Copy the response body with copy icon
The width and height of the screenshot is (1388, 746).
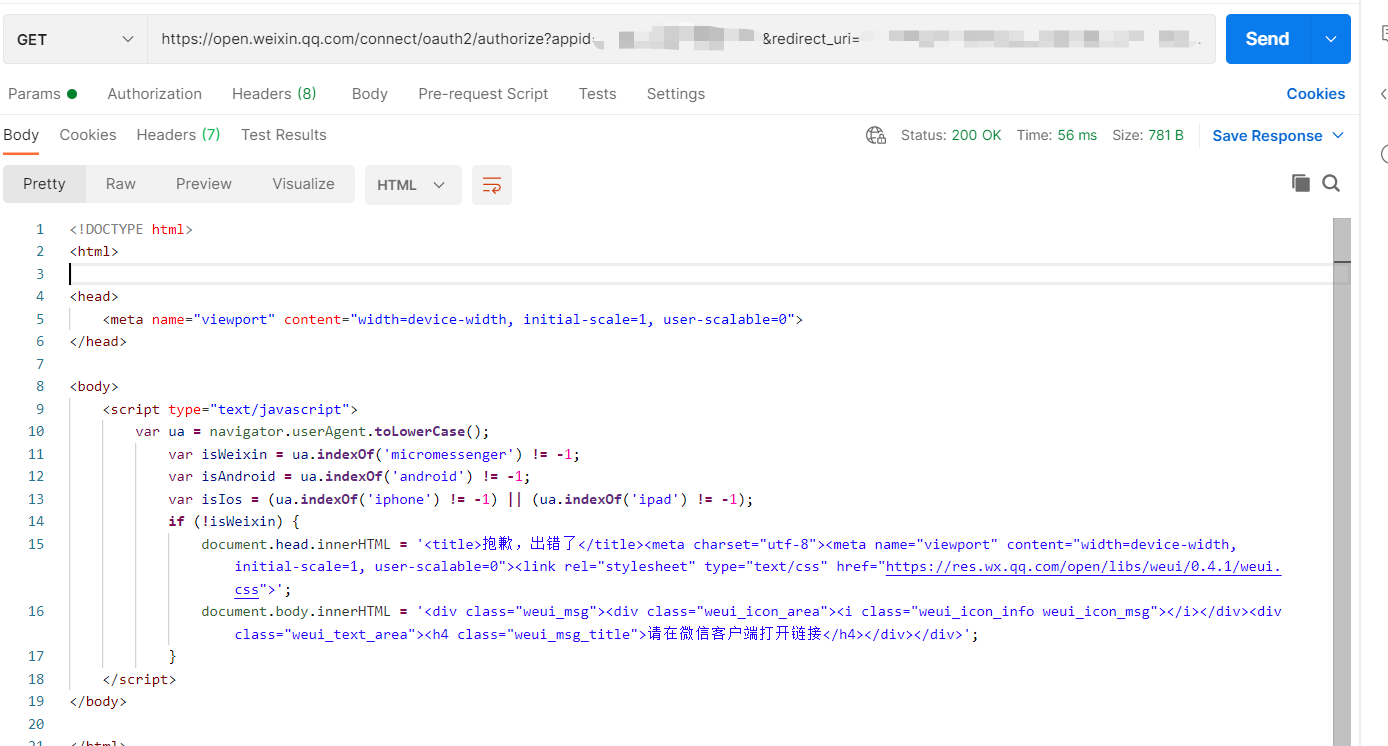click(1301, 183)
